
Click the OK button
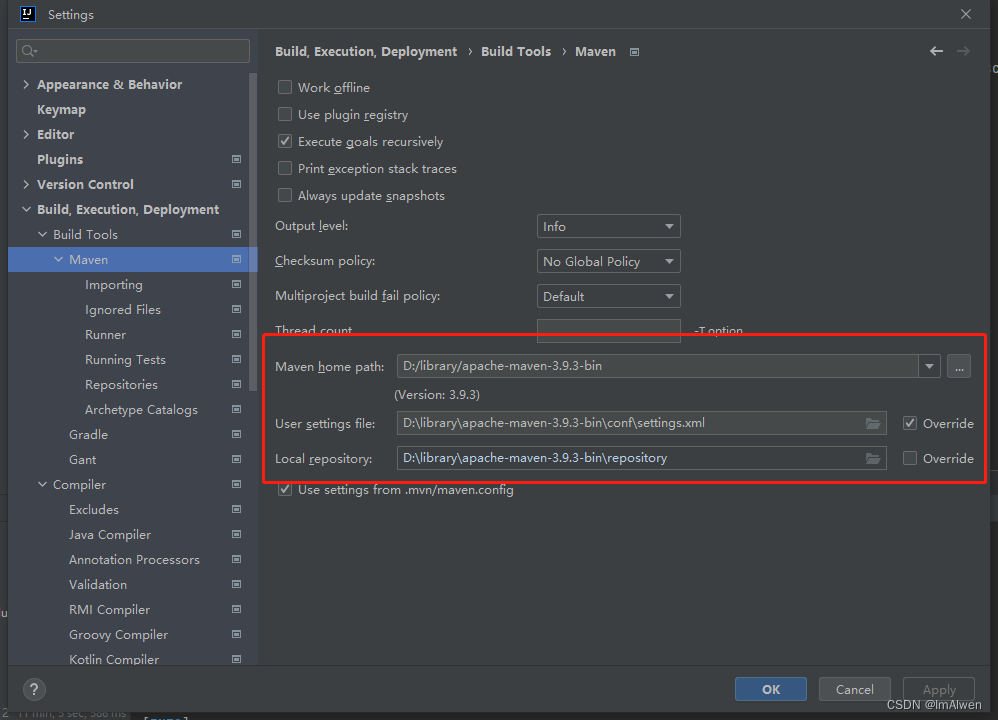click(770, 689)
